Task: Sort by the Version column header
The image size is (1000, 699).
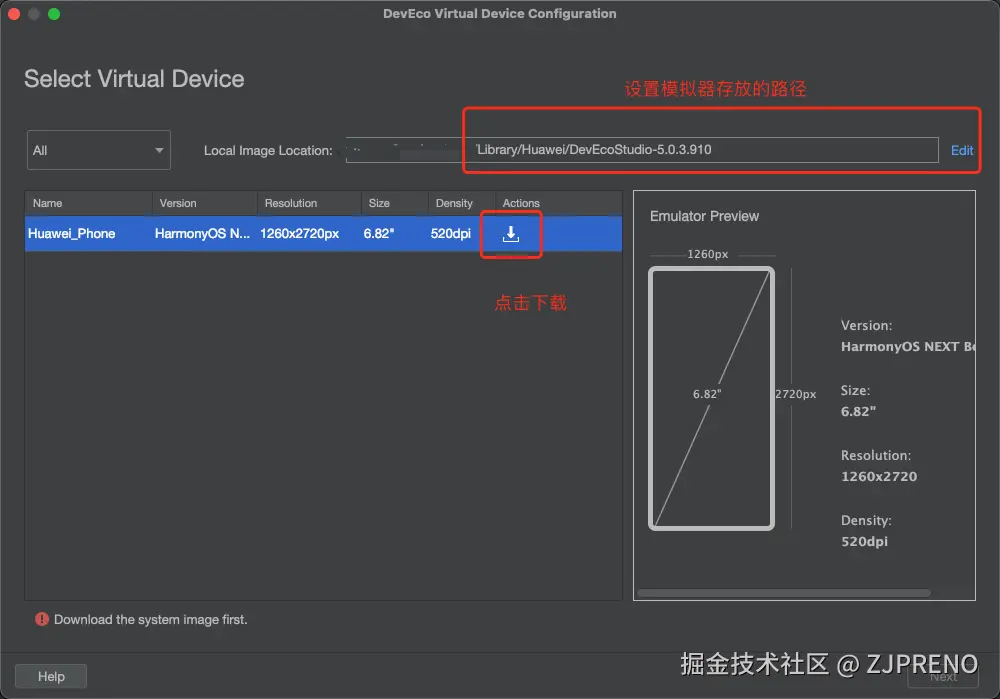Action: (204, 203)
